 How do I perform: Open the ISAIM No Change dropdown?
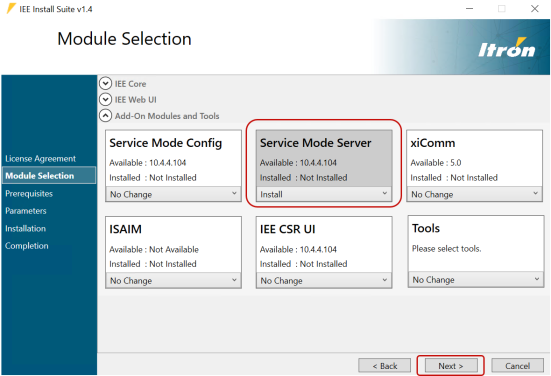pyautogui.click(x=173, y=280)
